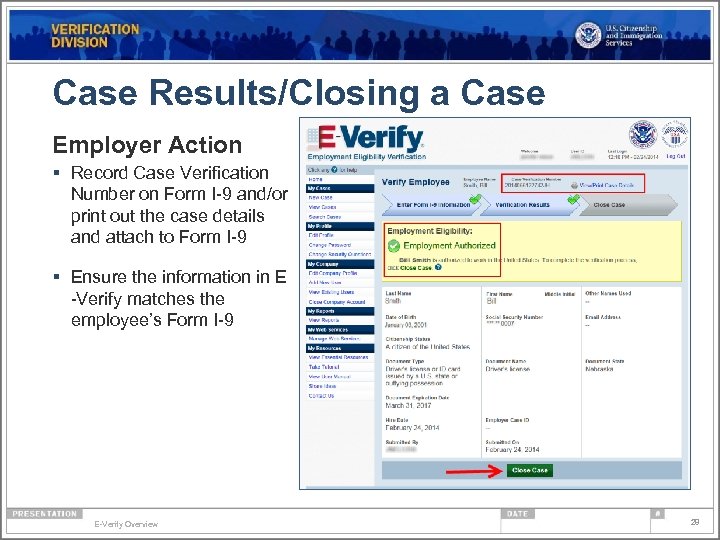Screen dimensions: 720x540
Task: Click the My Cases section header
Action: [x=340, y=188]
